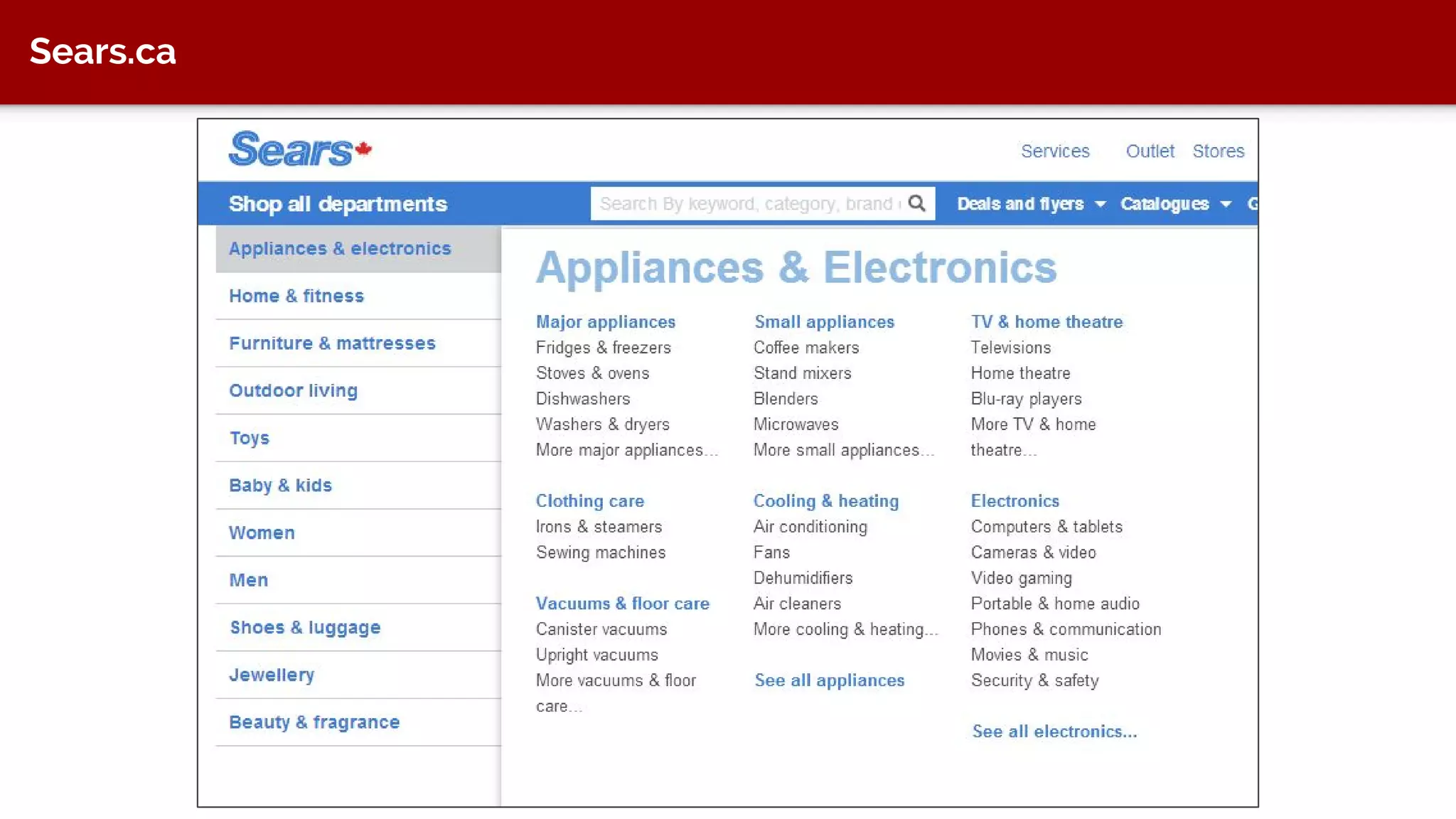Viewport: 1456px width, 819px height.
Task: Select Appliances & electronics department
Action: click(x=340, y=249)
